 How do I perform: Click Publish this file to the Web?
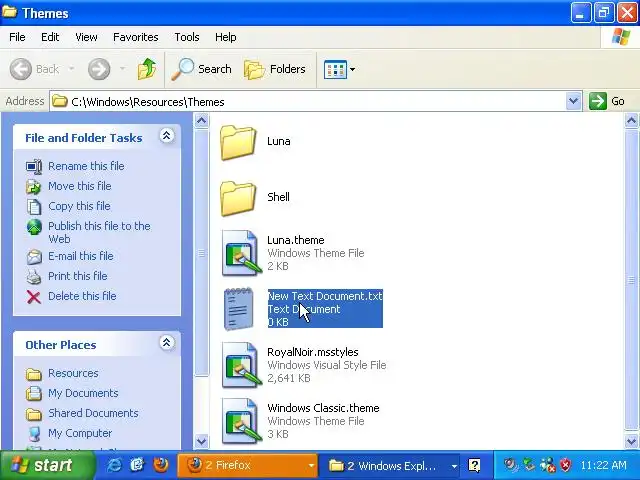click(99, 232)
